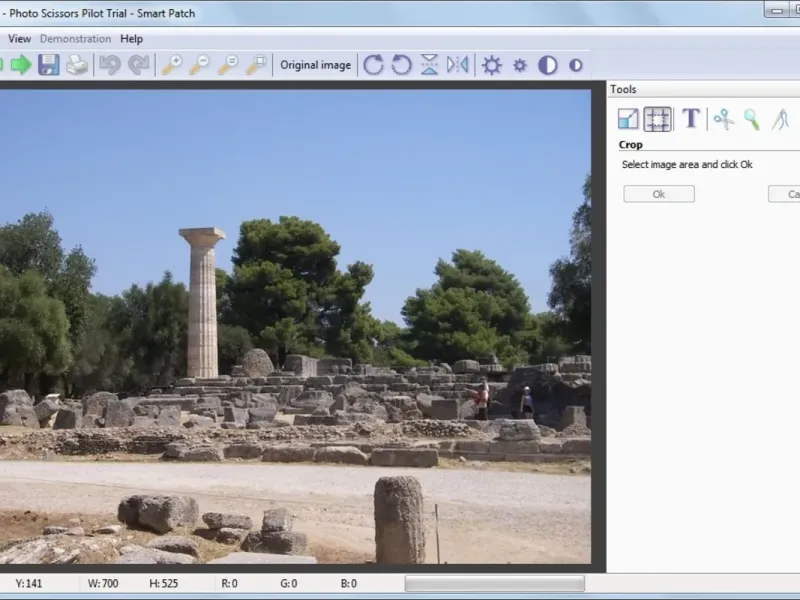Select the Resize tool in Tools panel
This screenshot has width=800, height=600.
click(628, 119)
